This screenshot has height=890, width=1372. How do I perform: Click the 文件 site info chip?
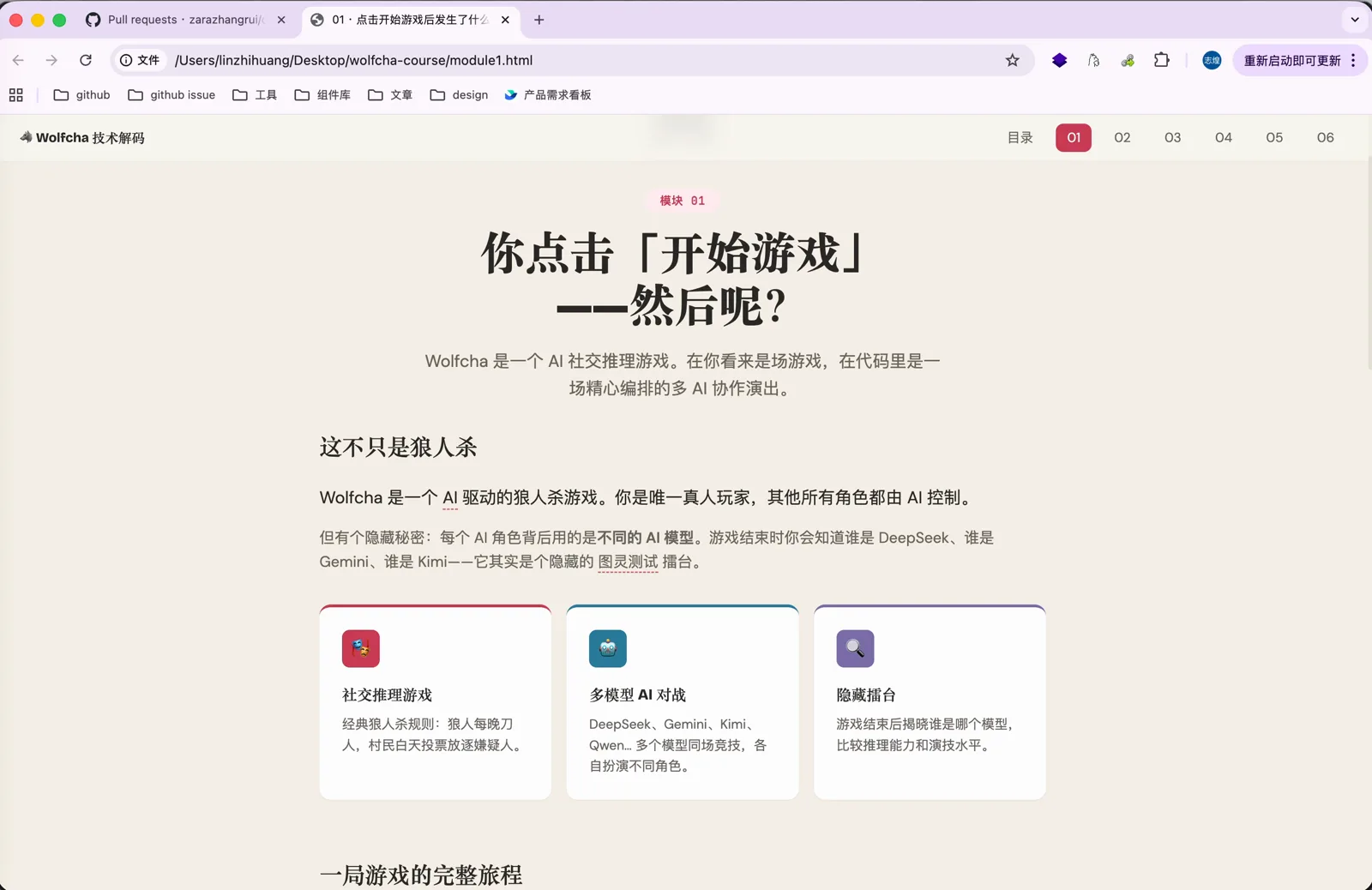[x=140, y=60]
